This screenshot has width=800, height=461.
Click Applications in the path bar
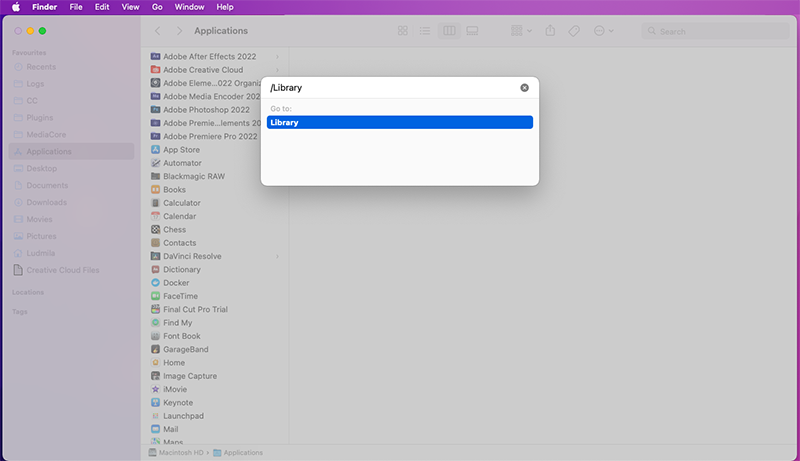[x=238, y=452]
